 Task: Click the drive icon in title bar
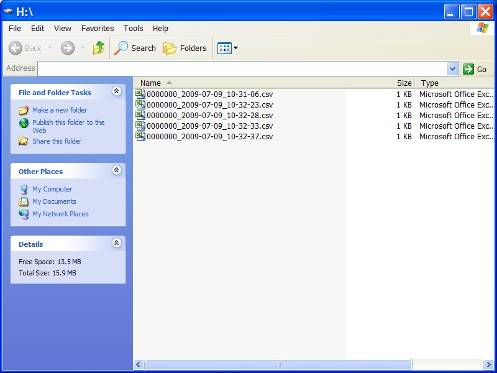coord(8,12)
